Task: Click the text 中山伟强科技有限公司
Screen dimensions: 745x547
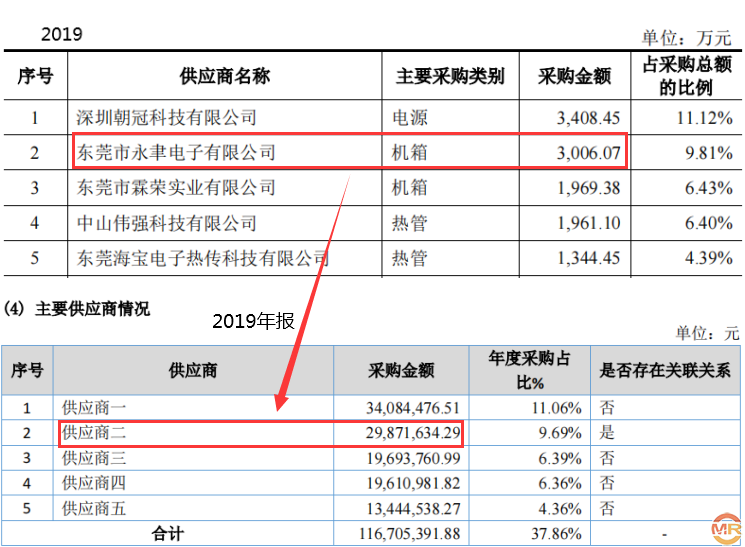Action: pos(166,223)
